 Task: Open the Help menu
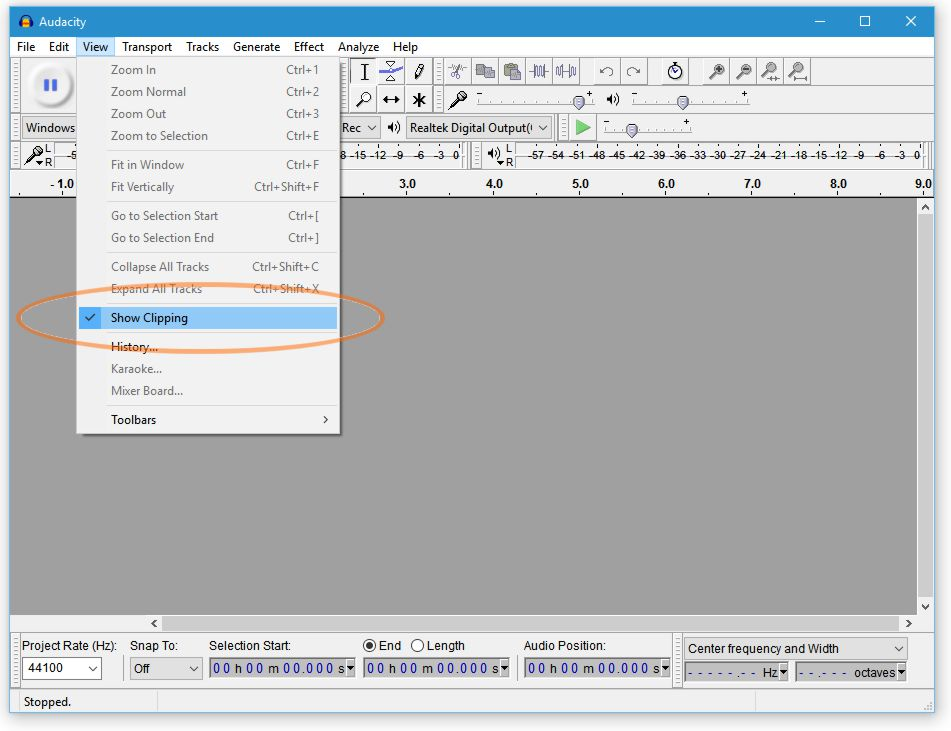pyautogui.click(x=405, y=47)
